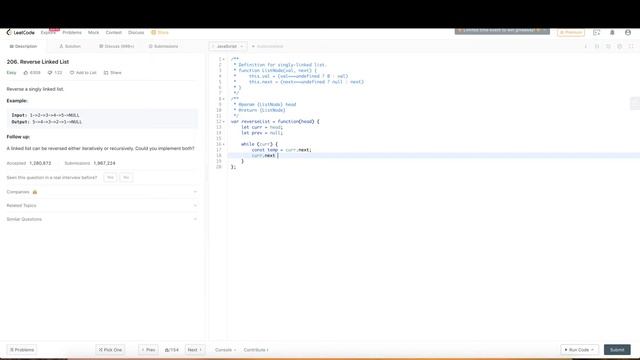Go to the Next problem
The width and height of the screenshot is (640, 360).
[x=195, y=350]
